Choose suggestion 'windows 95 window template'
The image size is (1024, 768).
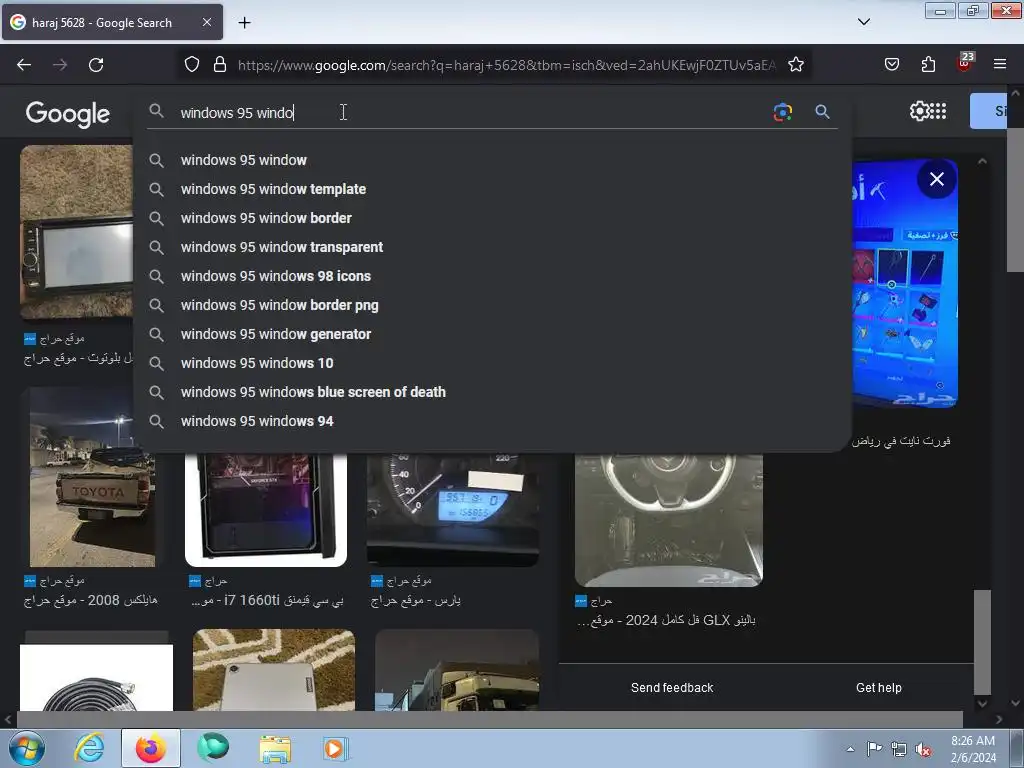click(492, 189)
